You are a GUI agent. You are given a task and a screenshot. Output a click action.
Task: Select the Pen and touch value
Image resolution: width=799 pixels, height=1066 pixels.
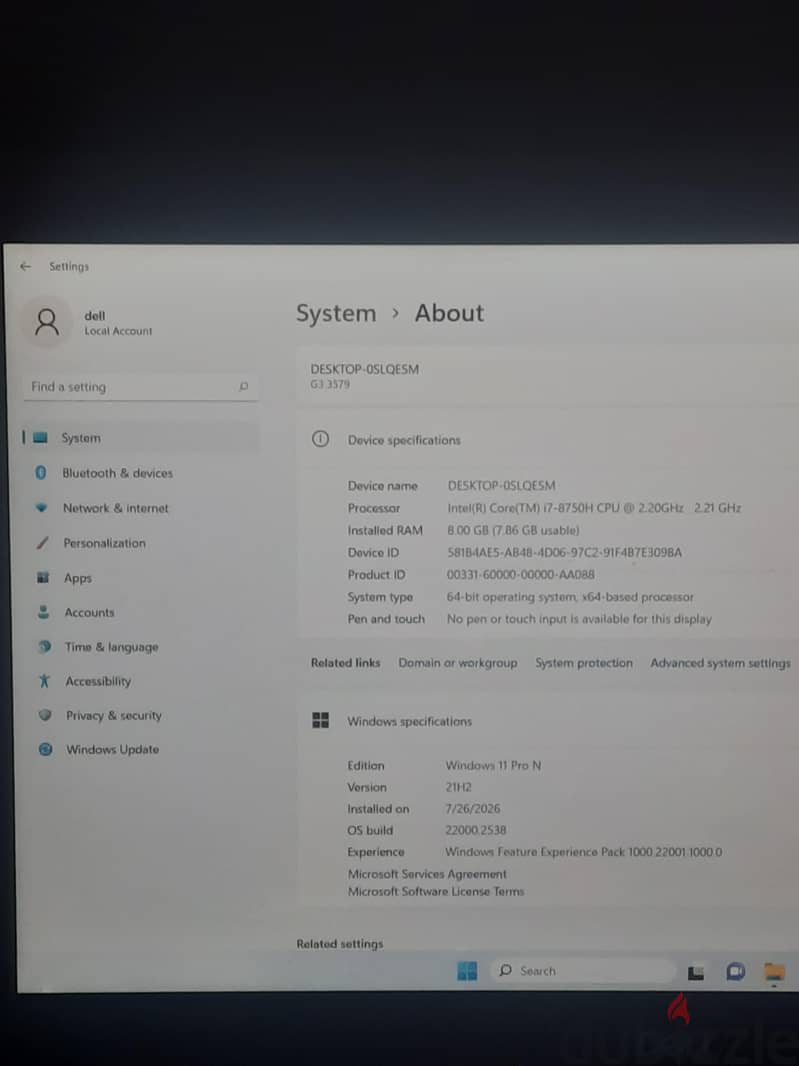pyautogui.click(x=579, y=619)
